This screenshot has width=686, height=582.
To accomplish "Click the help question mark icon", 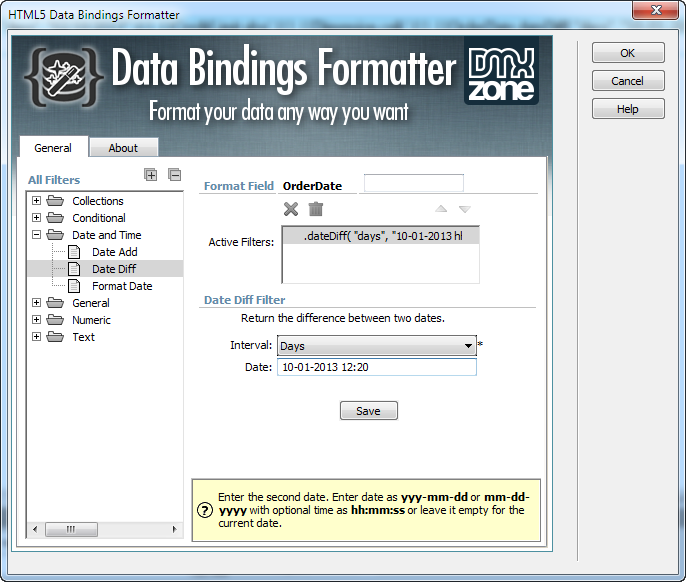I will click(205, 510).
